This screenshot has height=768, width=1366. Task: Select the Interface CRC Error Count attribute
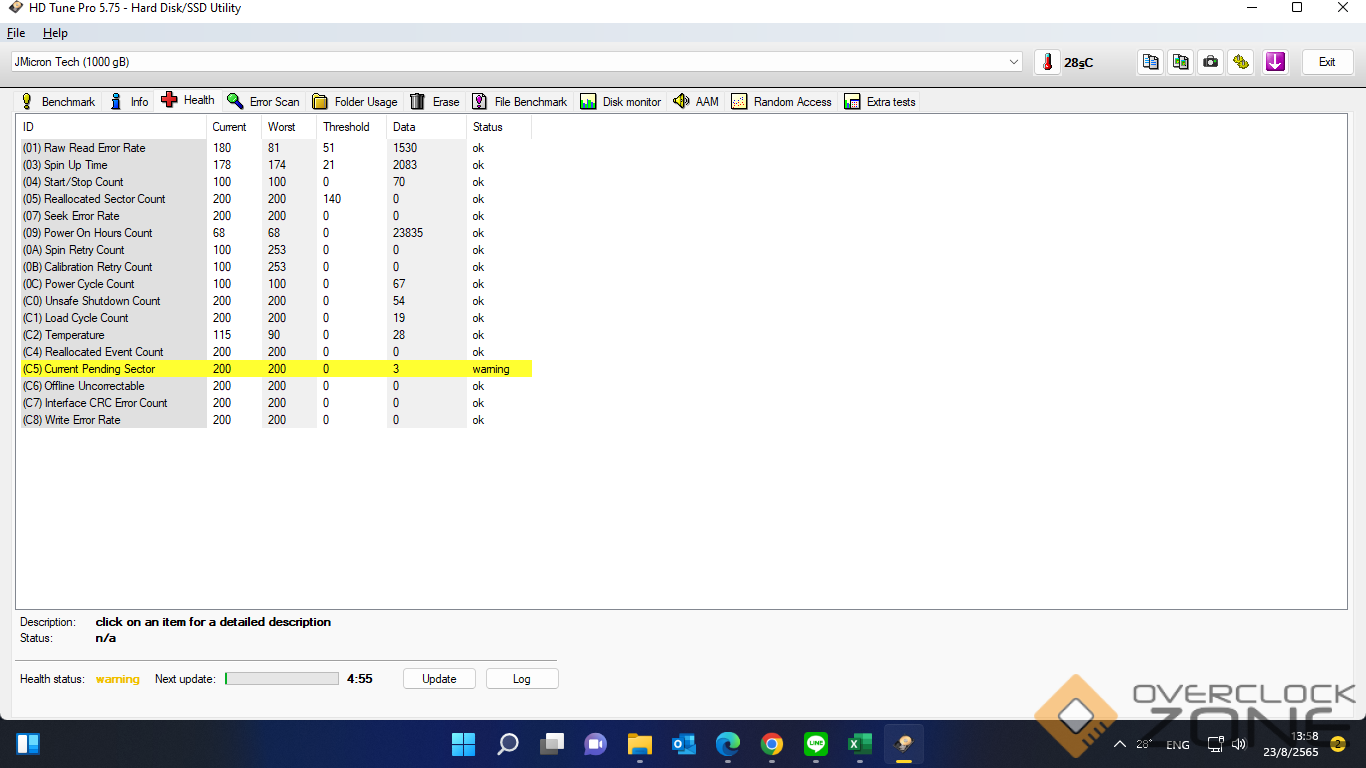pyautogui.click(x=274, y=403)
